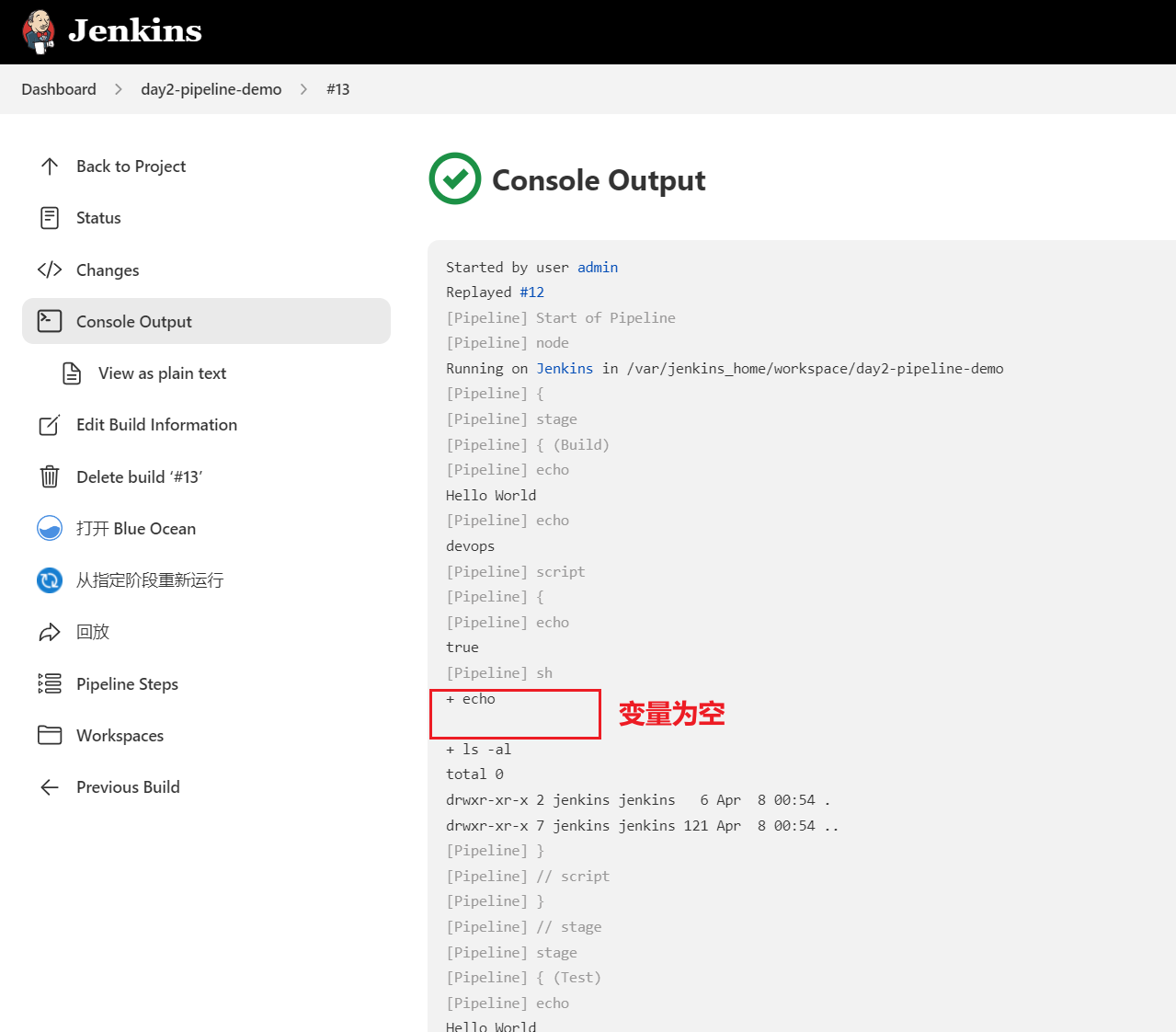This screenshot has height=1032, width=1176.
Task: Click the Changes code-brackets icon
Action: 50,269
